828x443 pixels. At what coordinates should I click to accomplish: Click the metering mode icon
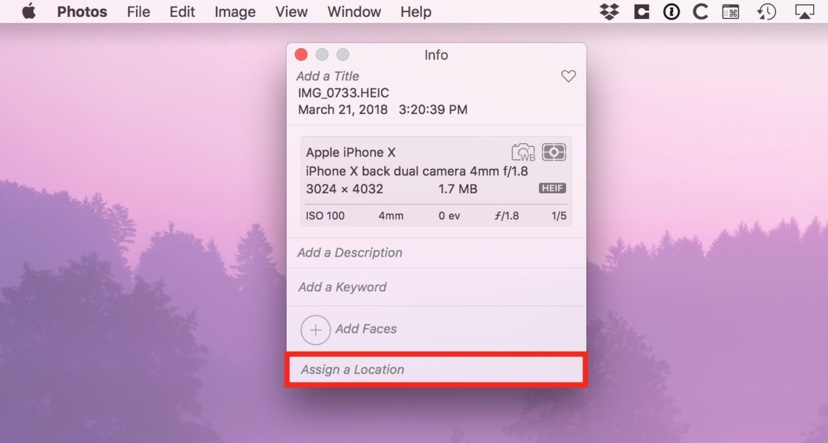coord(554,152)
